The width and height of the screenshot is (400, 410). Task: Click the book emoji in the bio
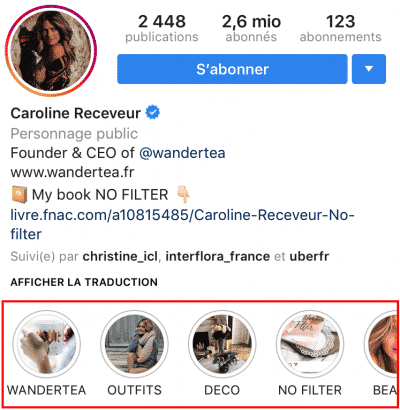(19, 195)
